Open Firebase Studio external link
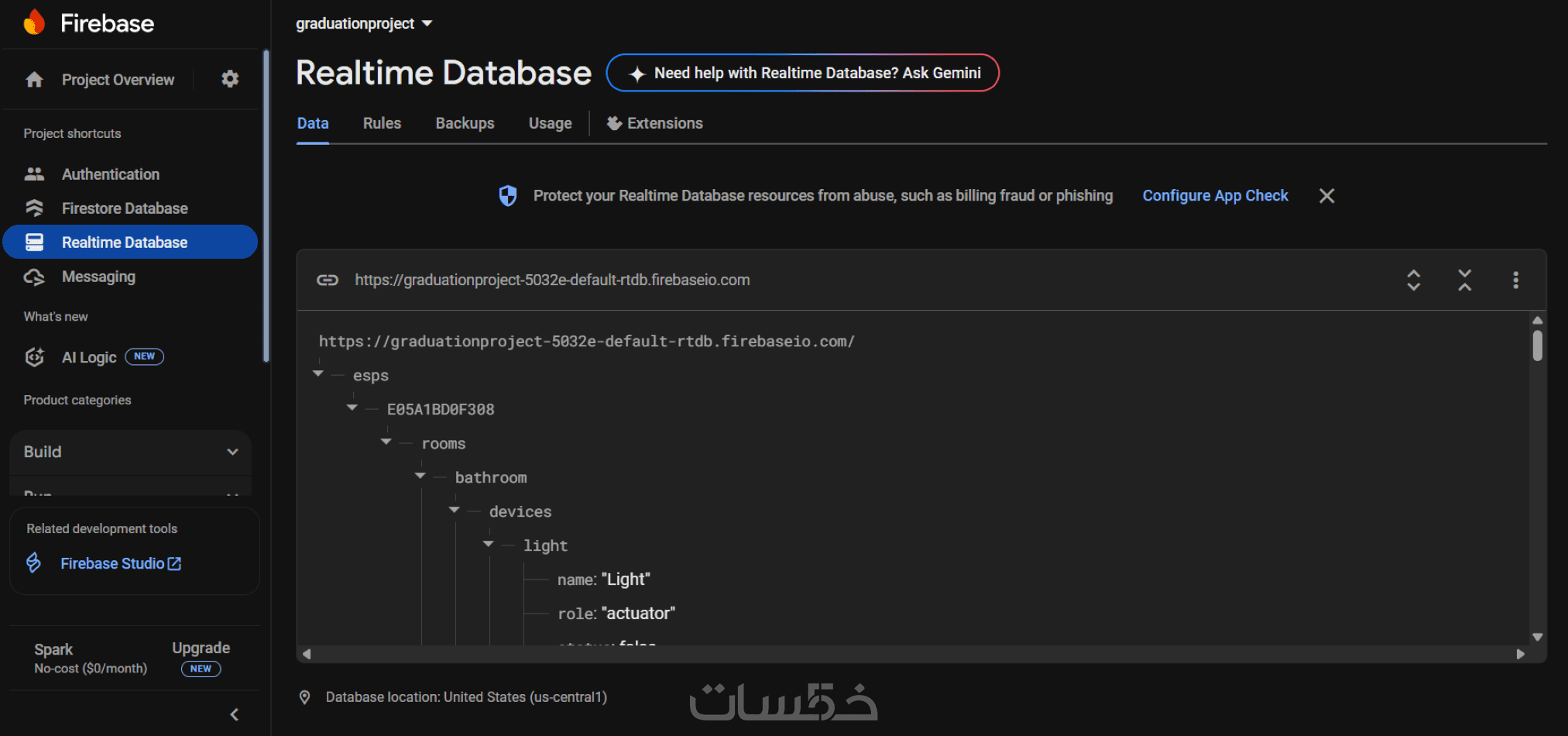 pyautogui.click(x=120, y=563)
